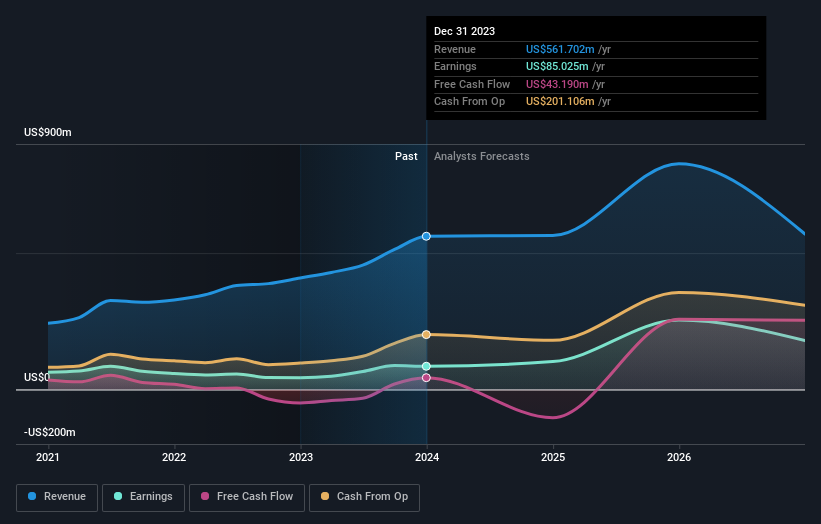821x524 pixels.
Task: Select the 2025 x-axis label
Action: [553, 458]
